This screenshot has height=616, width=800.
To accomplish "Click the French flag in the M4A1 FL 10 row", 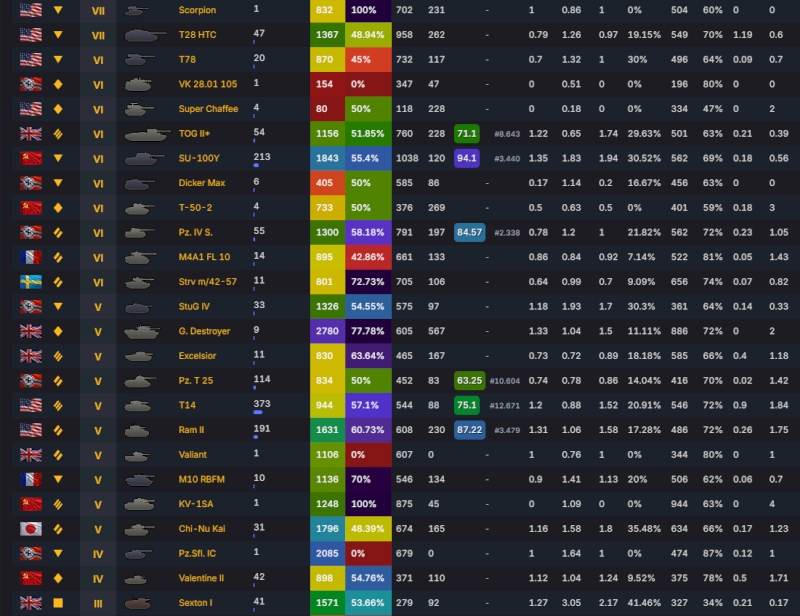I will 31,257.
